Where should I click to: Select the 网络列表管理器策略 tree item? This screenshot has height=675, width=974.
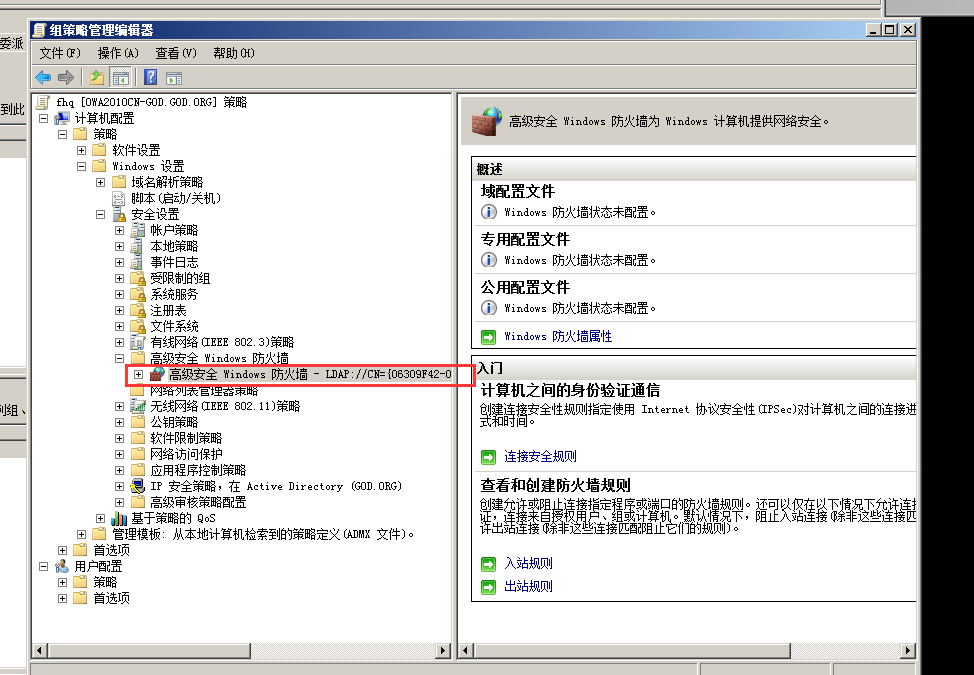204,391
